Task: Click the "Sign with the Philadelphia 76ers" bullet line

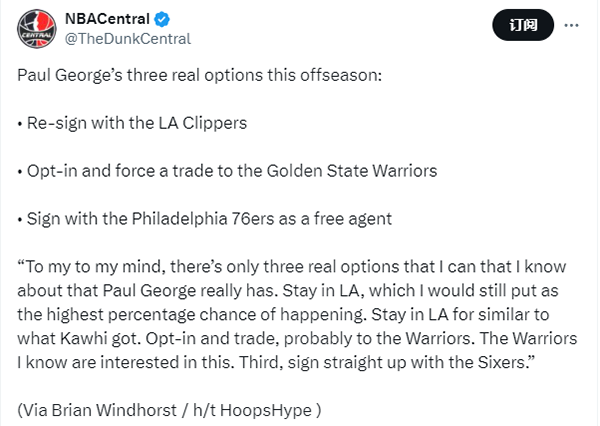Action: coord(197,219)
